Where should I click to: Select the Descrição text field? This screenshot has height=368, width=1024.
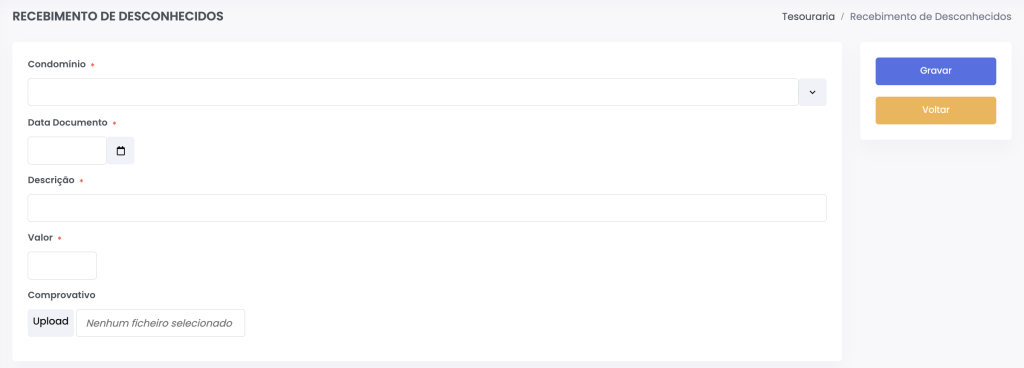click(x=427, y=208)
